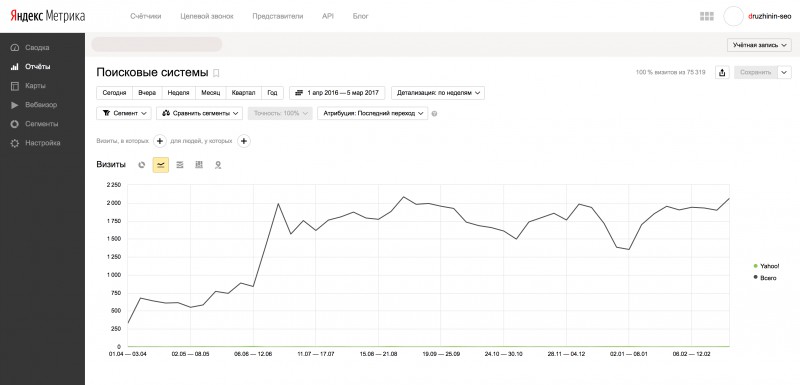
Task: Select the Квартал period
Action: pos(243,93)
